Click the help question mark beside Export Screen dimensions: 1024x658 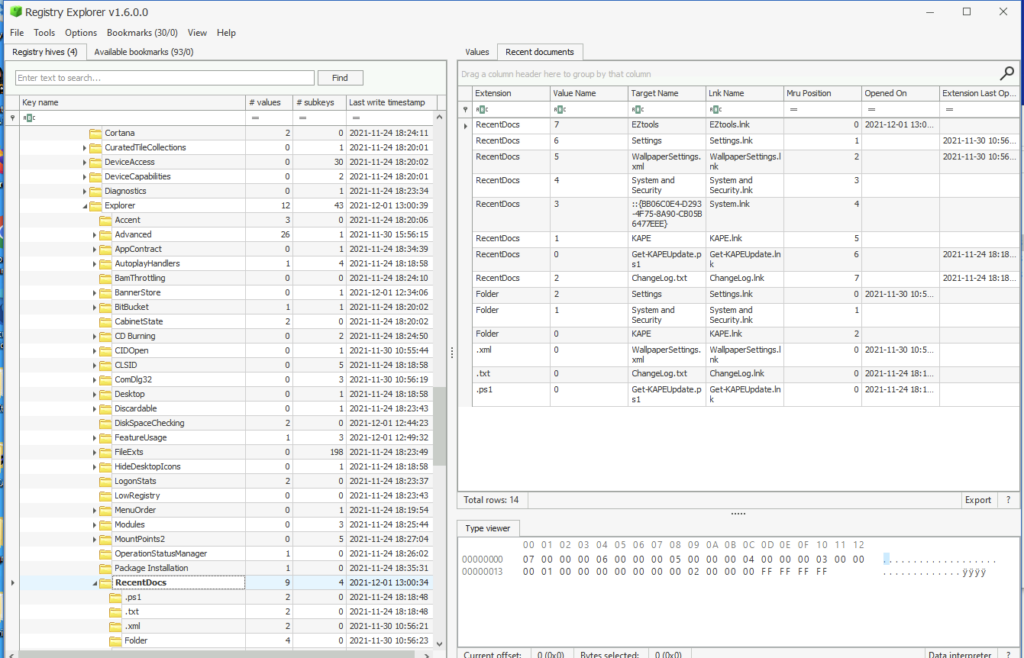tap(1008, 500)
